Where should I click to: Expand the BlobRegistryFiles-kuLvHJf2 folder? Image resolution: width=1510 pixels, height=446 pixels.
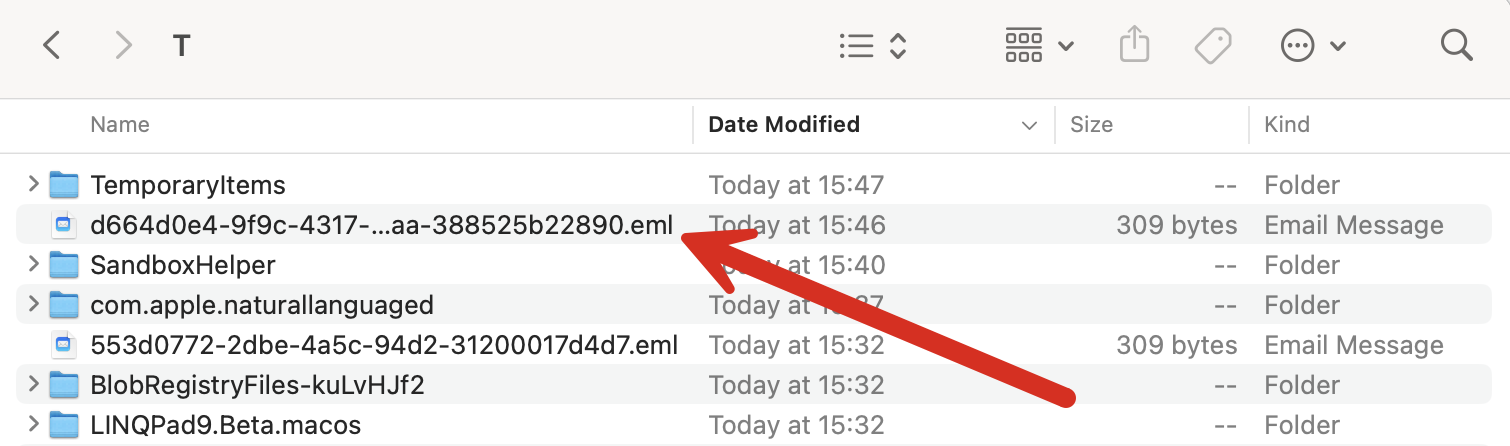(33, 384)
